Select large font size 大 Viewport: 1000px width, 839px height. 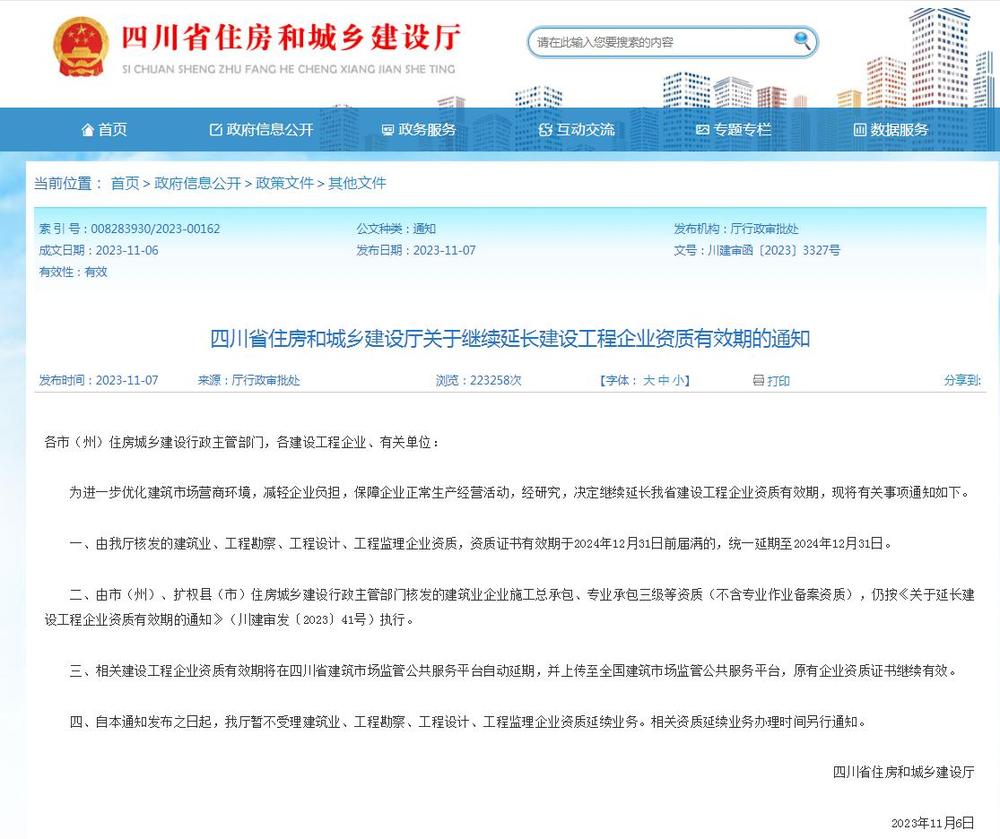click(x=648, y=381)
